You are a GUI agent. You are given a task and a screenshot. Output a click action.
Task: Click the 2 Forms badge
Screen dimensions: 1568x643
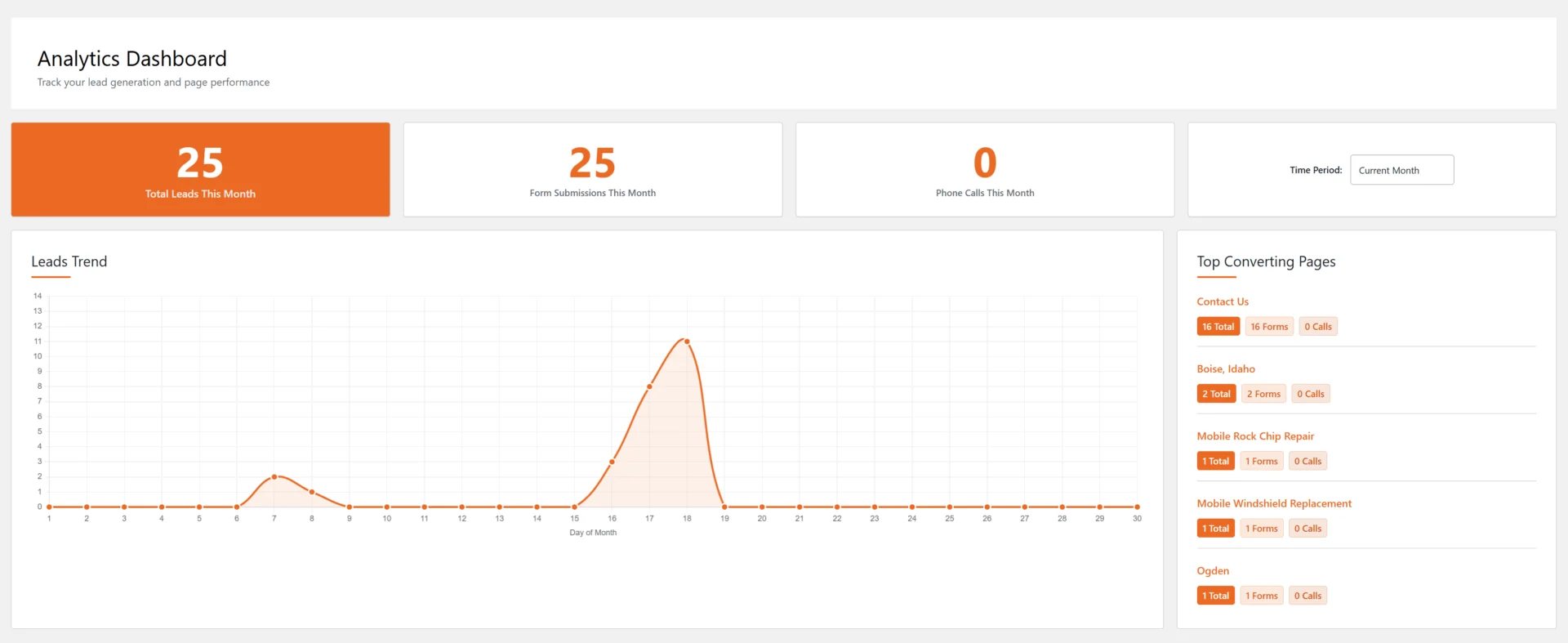[x=1263, y=394]
